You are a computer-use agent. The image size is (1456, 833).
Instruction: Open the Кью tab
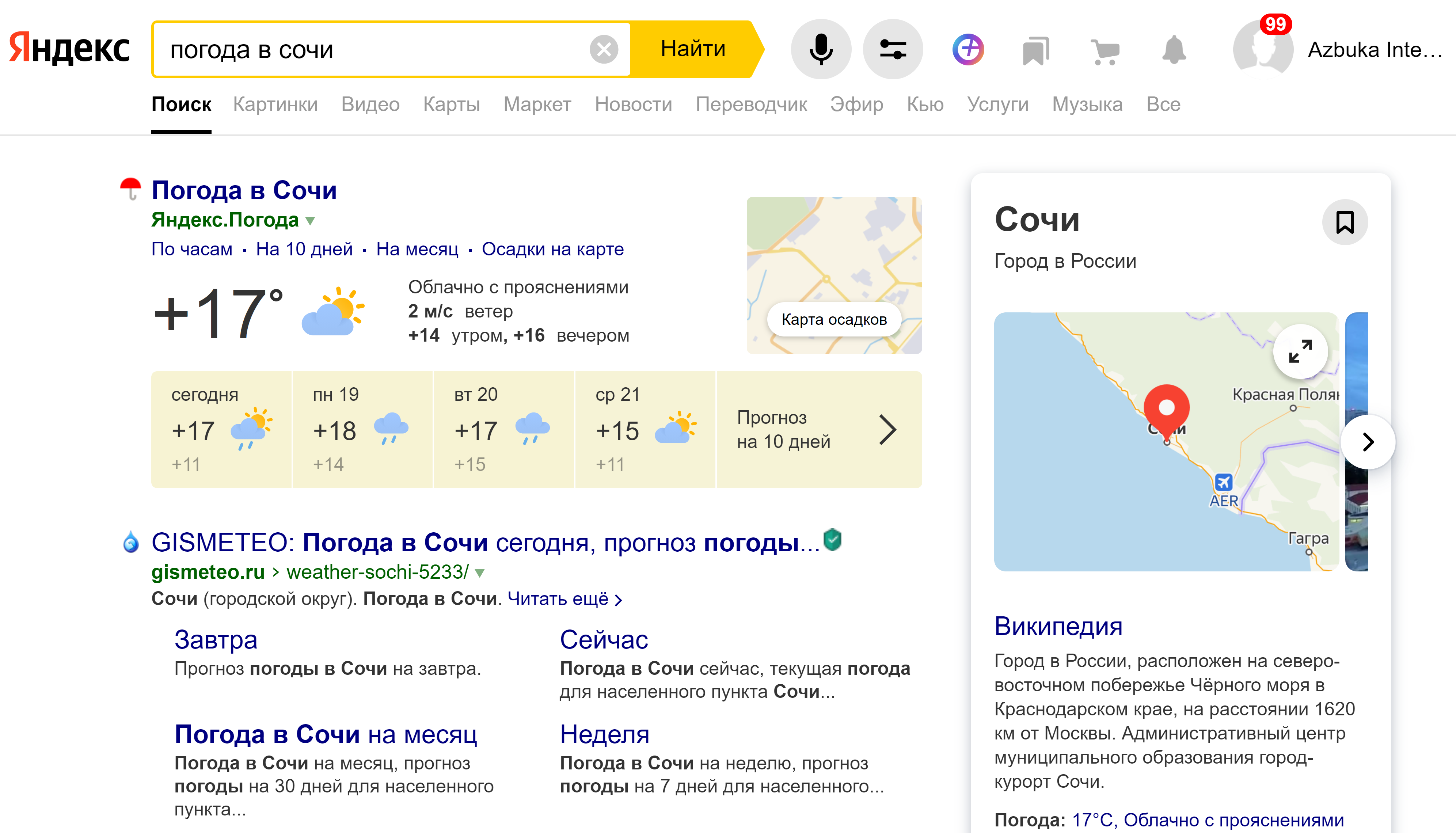pyautogui.click(x=925, y=104)
